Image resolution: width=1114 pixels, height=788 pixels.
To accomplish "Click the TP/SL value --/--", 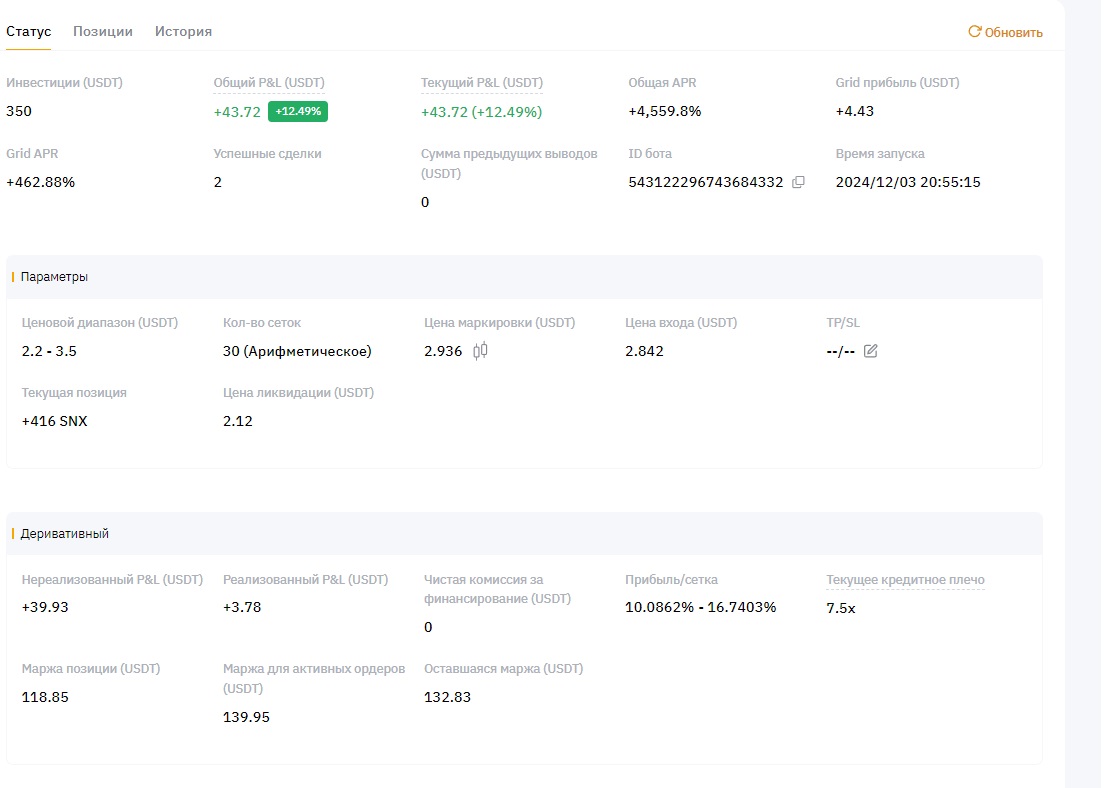I will pos(840,351).
